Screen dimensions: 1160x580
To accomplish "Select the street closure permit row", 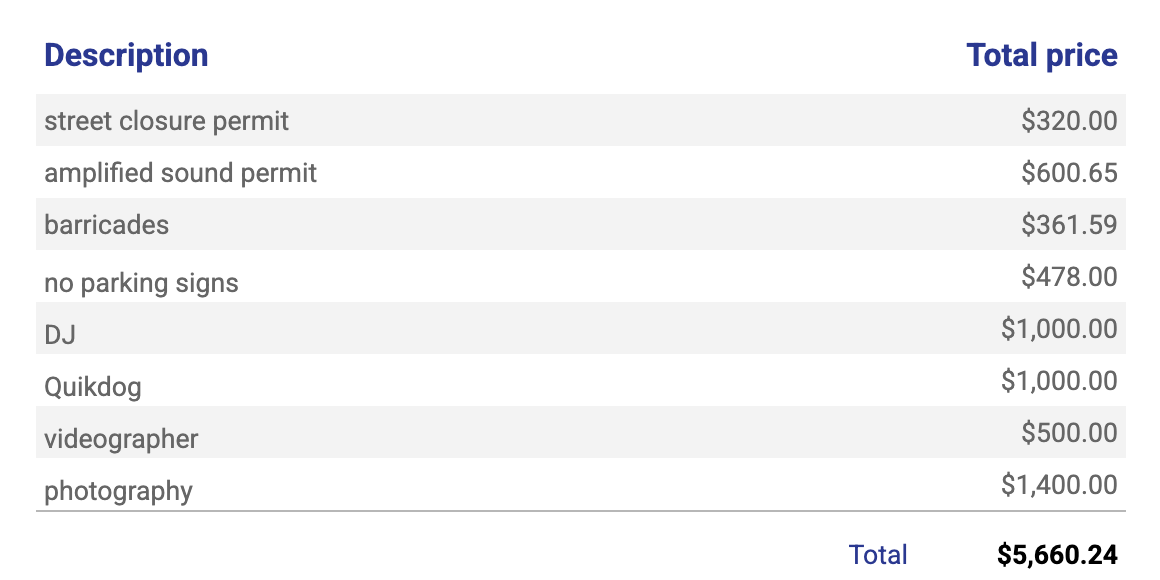I will (581, 120).
